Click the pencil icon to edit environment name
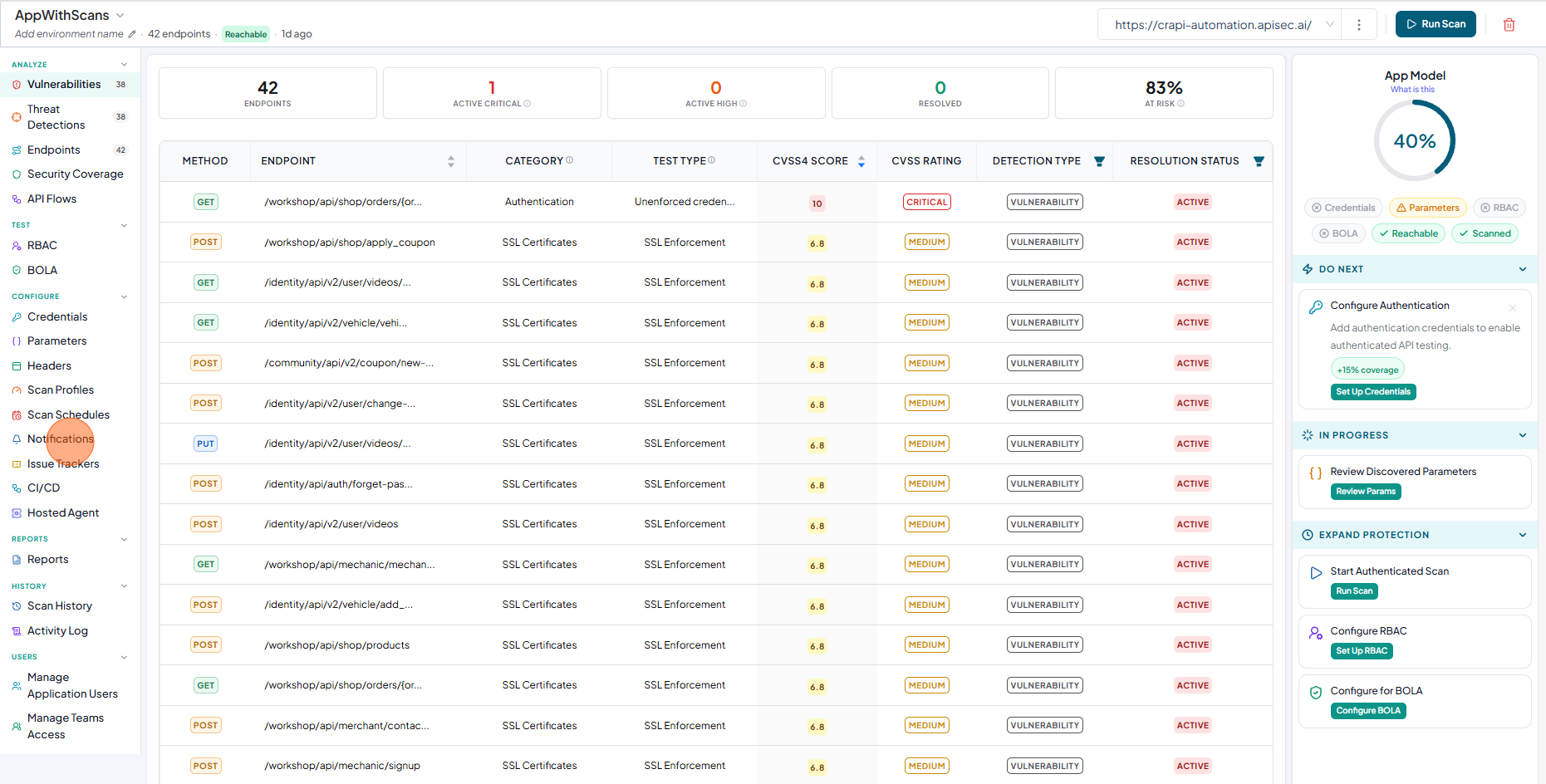The image size is (1546, 784). pos(132,34)
